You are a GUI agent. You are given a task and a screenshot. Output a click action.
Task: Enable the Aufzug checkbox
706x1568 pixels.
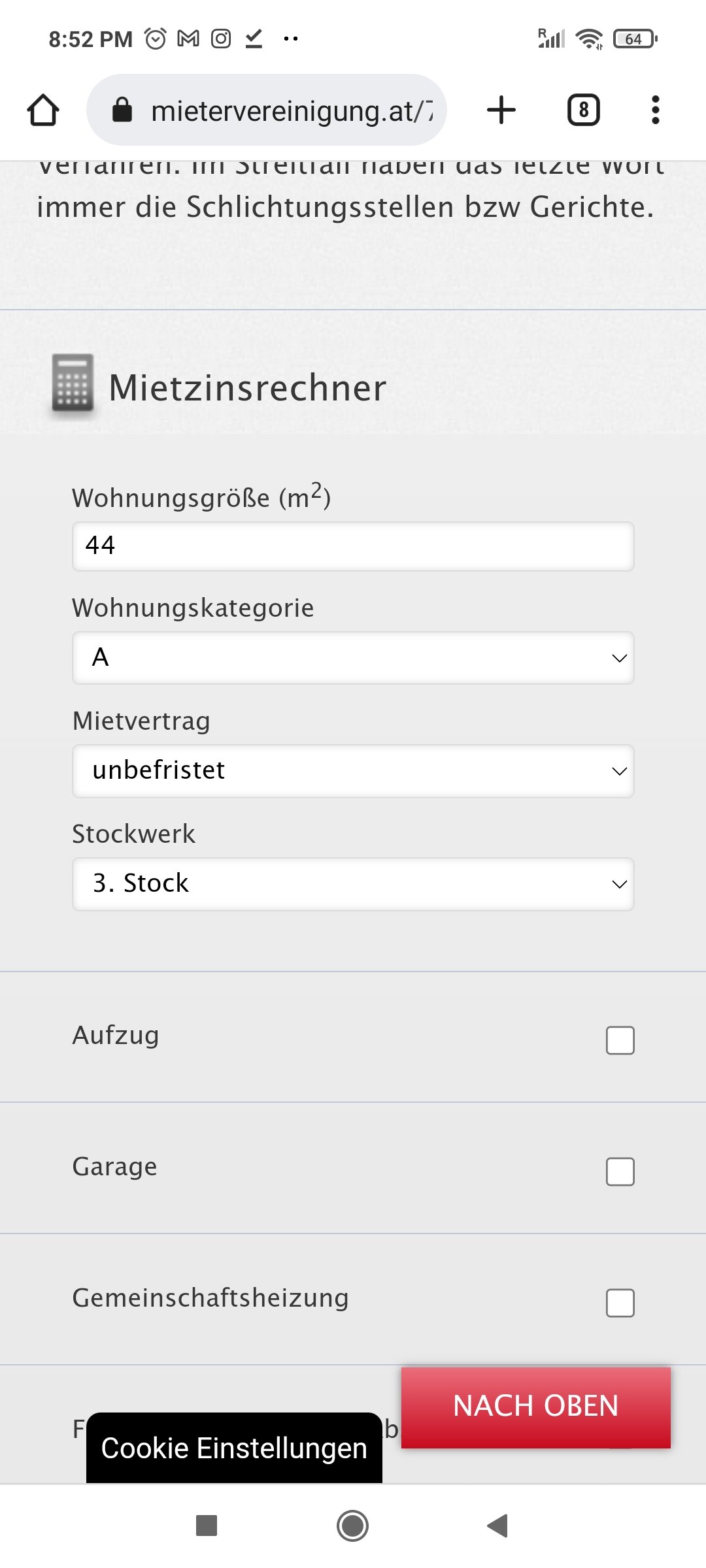(620, 1040)
